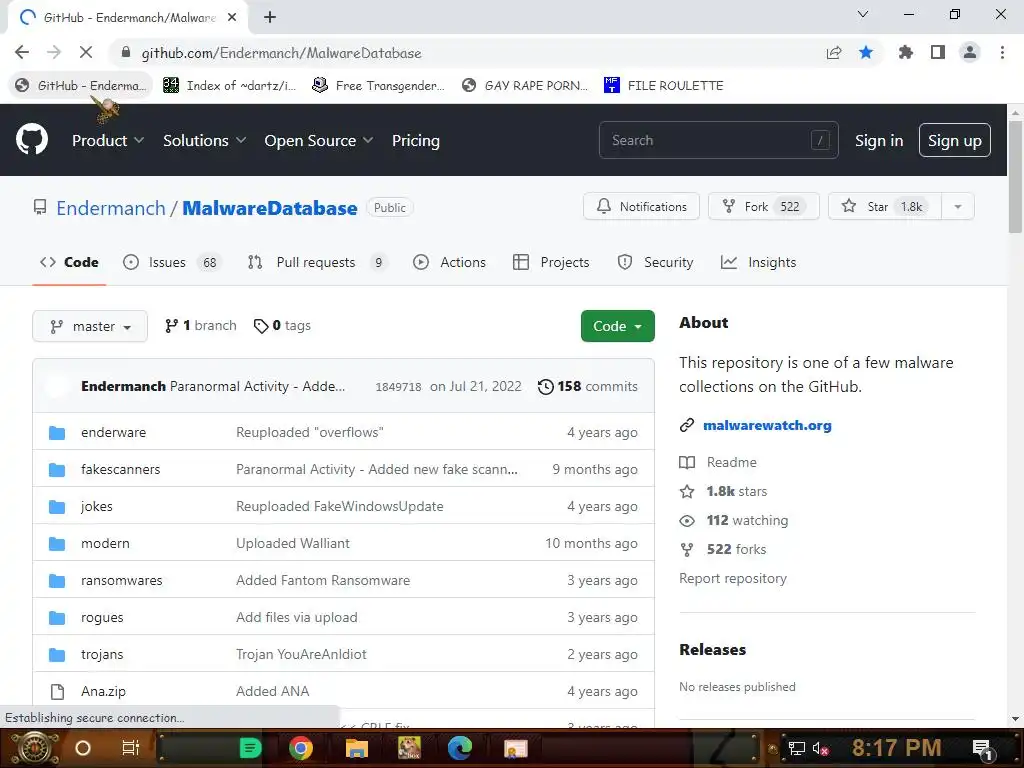Bookmark star icon in address bar
Image resolution: width=1024 pixels, height=768 pixels.
click(866, 52)
